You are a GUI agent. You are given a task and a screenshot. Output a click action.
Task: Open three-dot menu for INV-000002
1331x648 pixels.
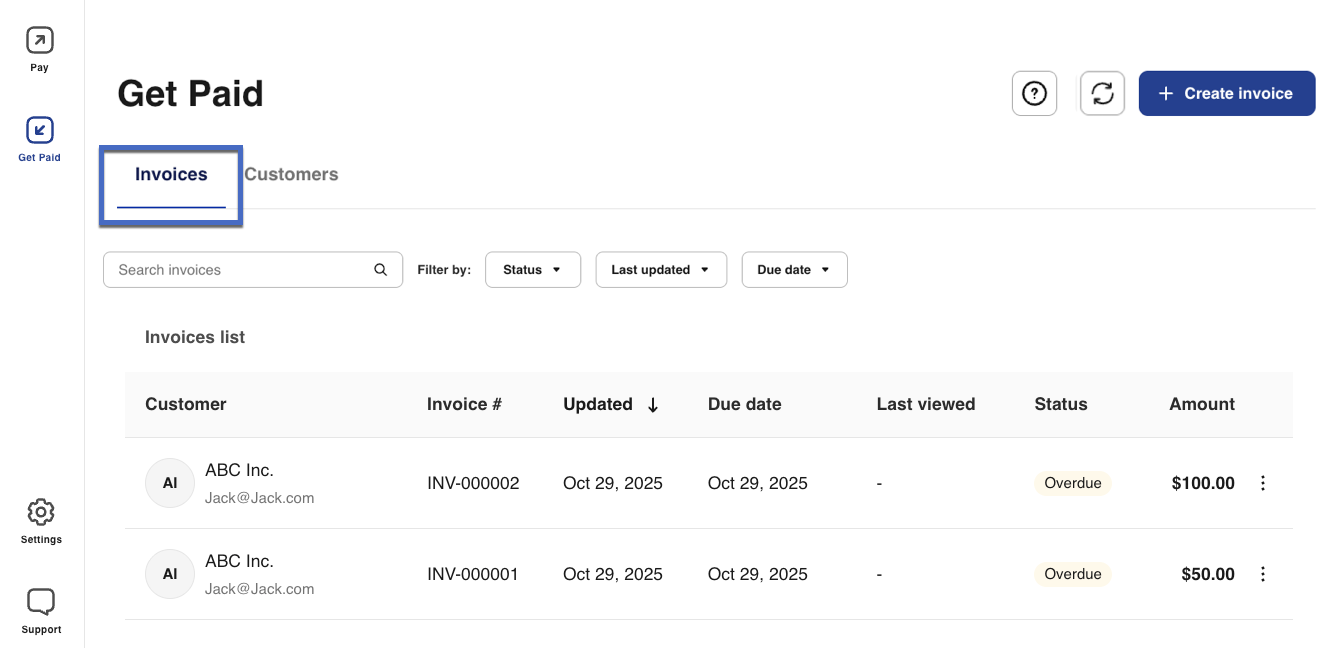pos(1262,483)
